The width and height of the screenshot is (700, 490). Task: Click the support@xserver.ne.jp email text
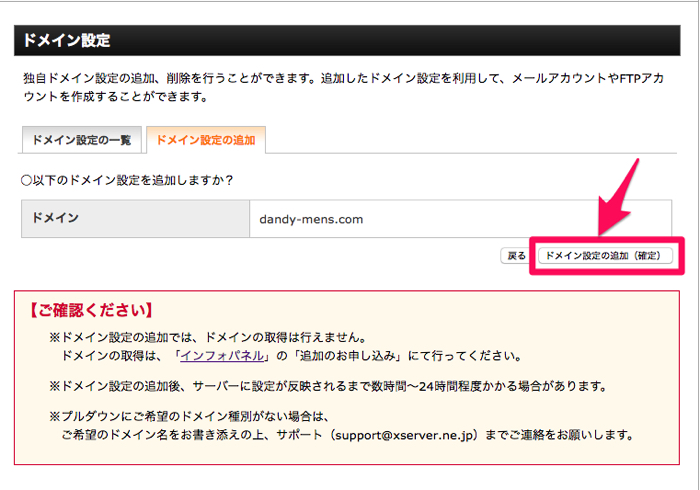pos(403,435)
